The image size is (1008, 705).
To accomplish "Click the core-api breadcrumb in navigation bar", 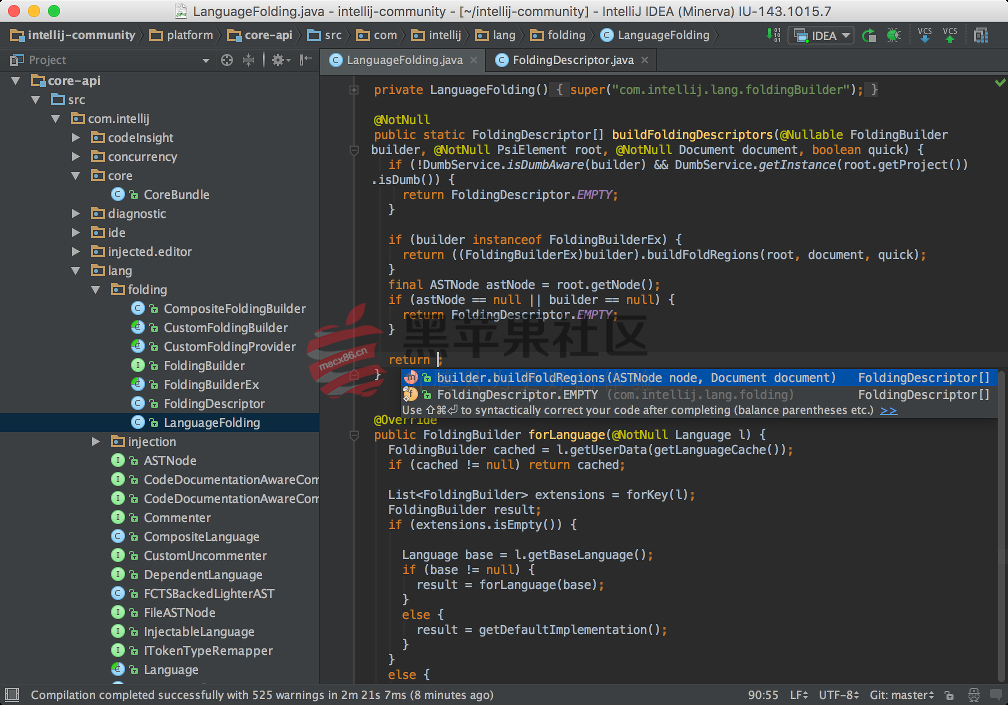I will [x=260, y=35].
